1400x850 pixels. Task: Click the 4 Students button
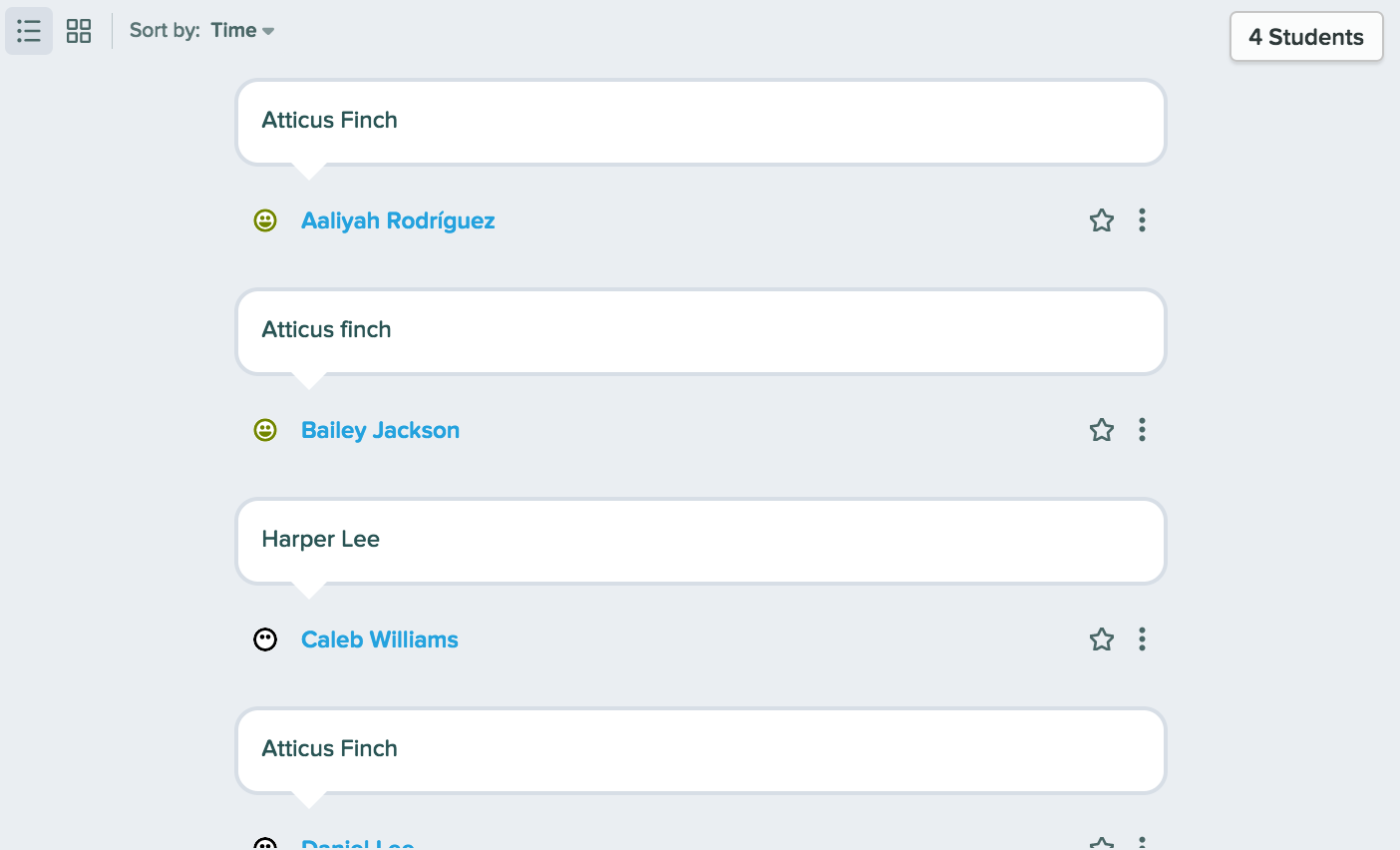1306,37
